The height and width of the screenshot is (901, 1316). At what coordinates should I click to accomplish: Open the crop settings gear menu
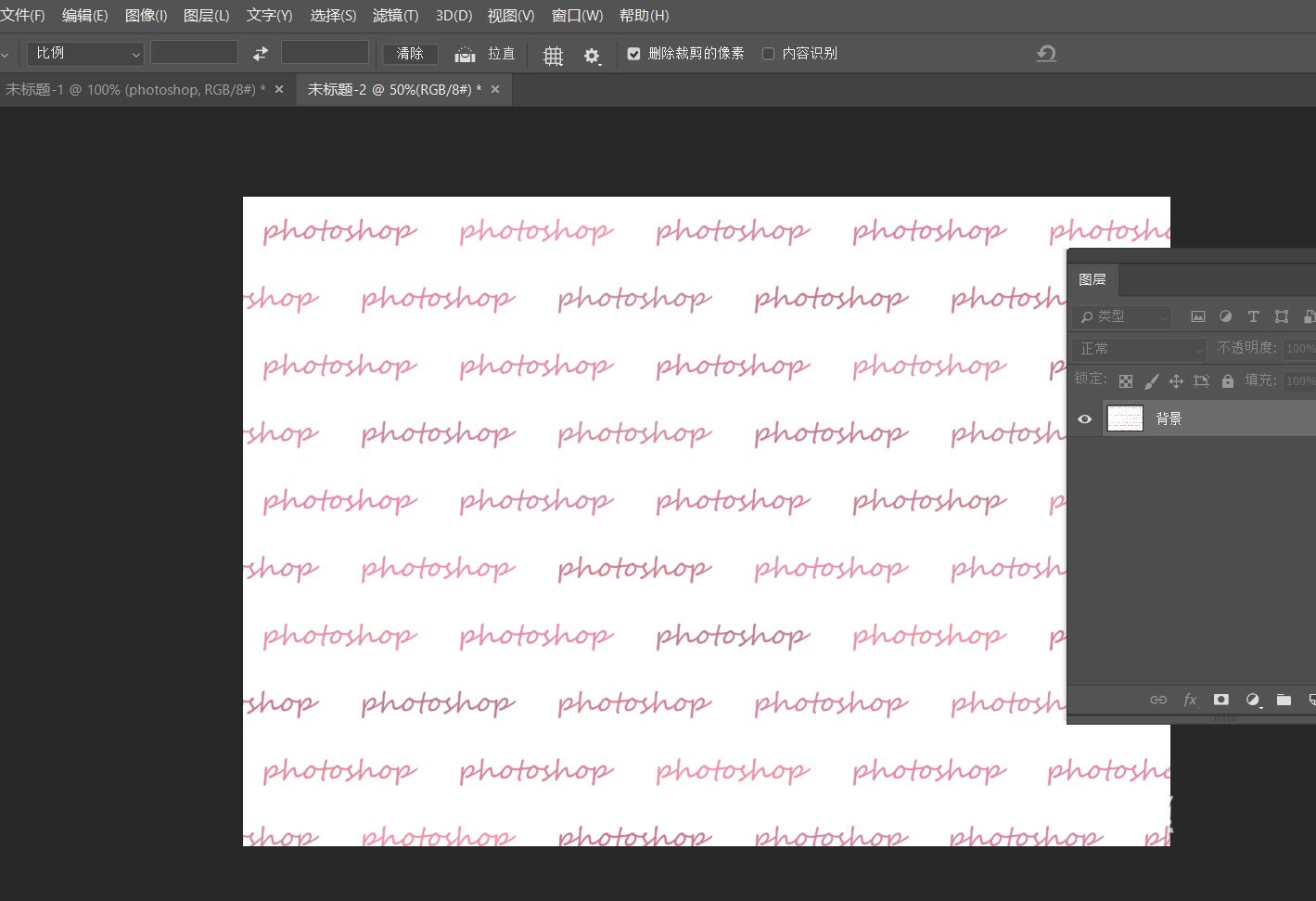point(592,56)
